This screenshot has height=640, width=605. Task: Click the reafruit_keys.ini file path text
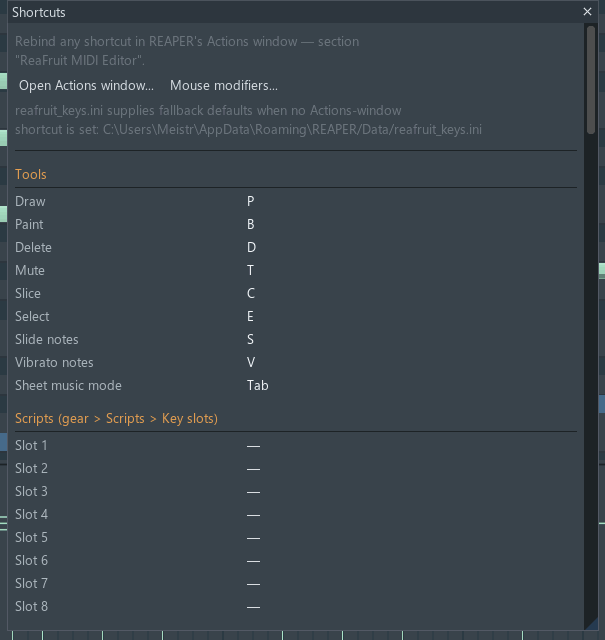[292, 130]
